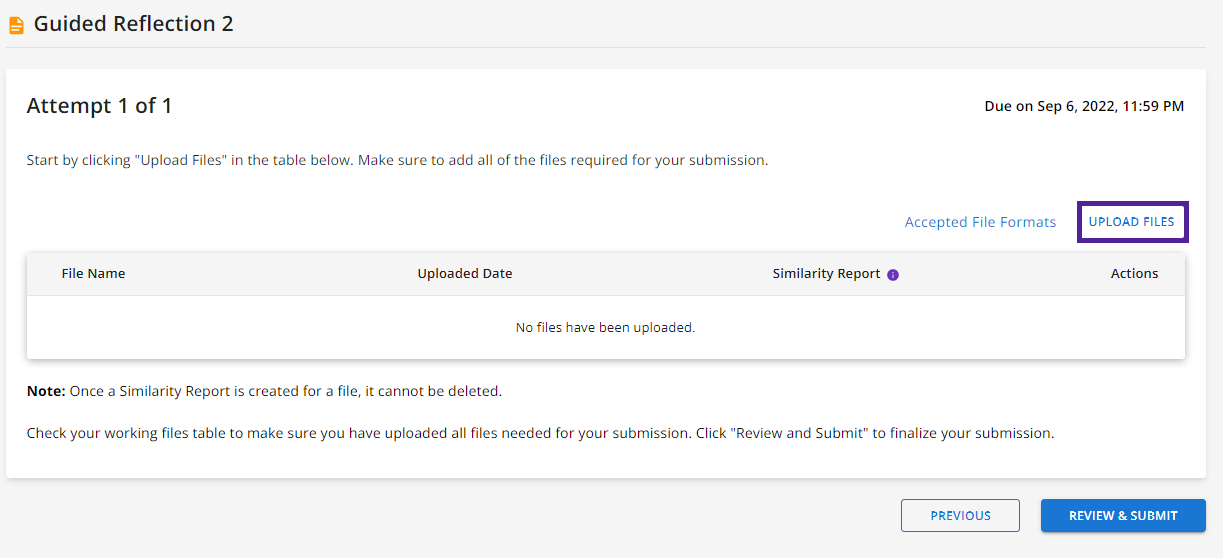The width and height of the screenshot is (1223, 558).
Task: Select the 'Attempt 1 of 1' heading
Action: tap(99, 105)
